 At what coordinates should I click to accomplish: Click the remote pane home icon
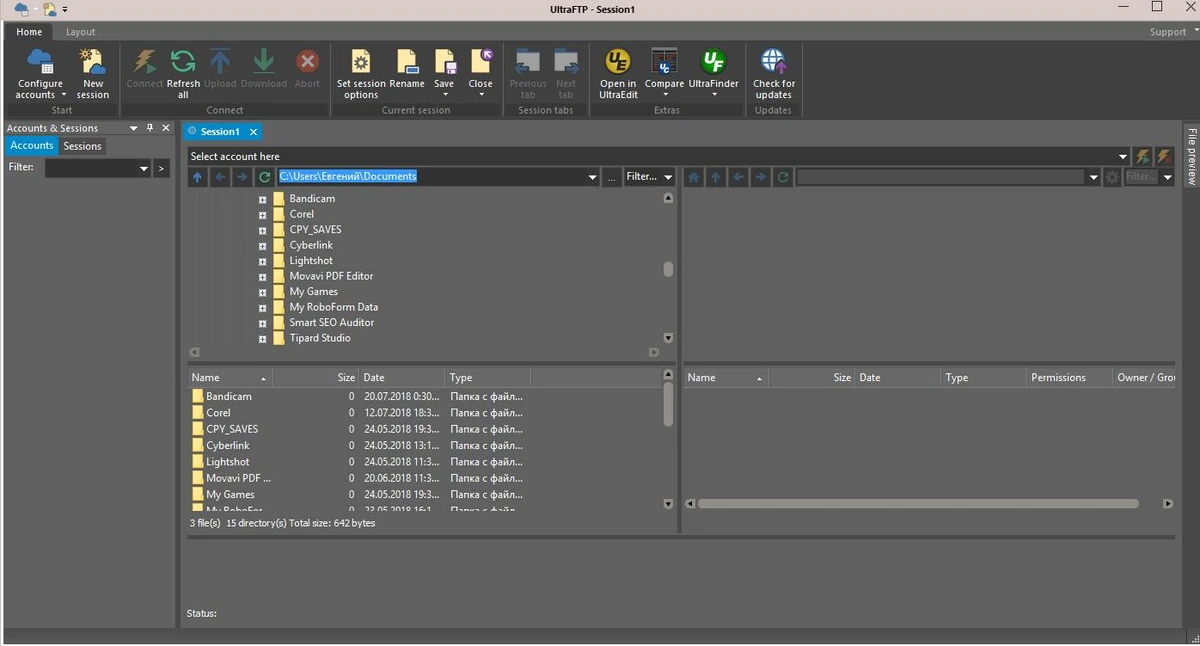pyautogui.click(x=694, y=177)
